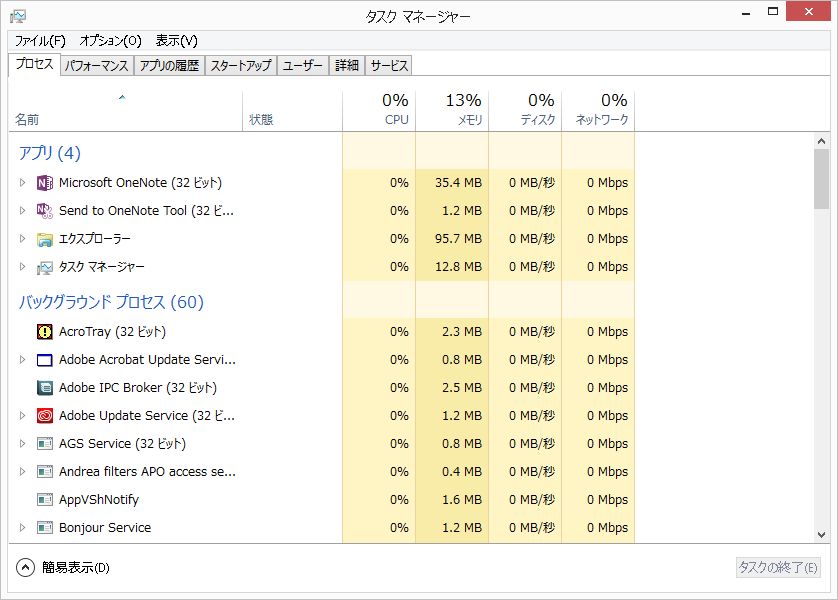Open the ファイル(F) menu

(x=40, y=41)
